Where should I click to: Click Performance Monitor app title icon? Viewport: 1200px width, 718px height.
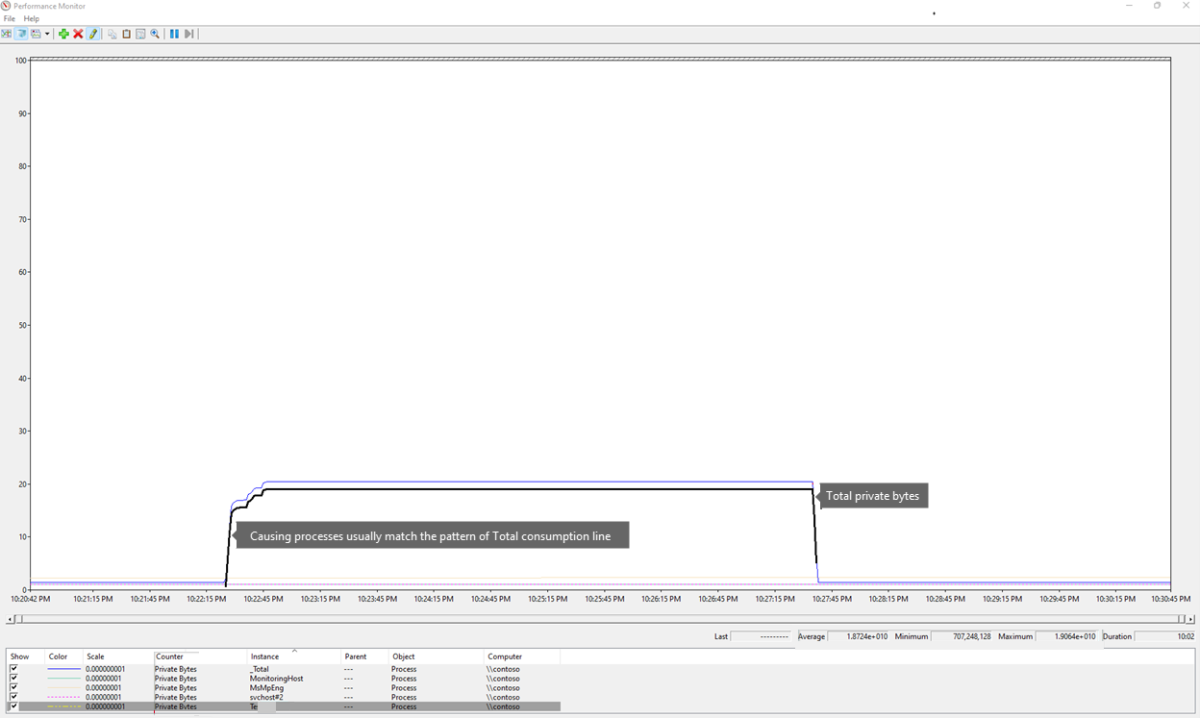[x=7, y=6]
